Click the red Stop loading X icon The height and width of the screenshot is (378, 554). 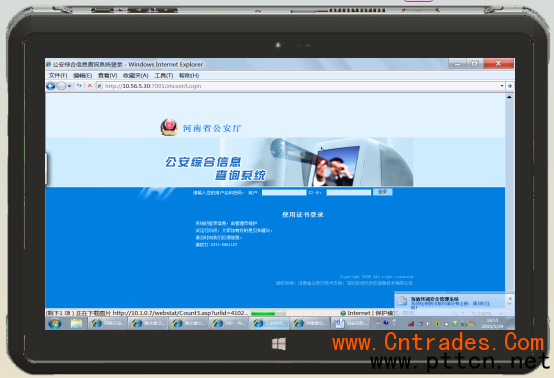click(90, 85)
